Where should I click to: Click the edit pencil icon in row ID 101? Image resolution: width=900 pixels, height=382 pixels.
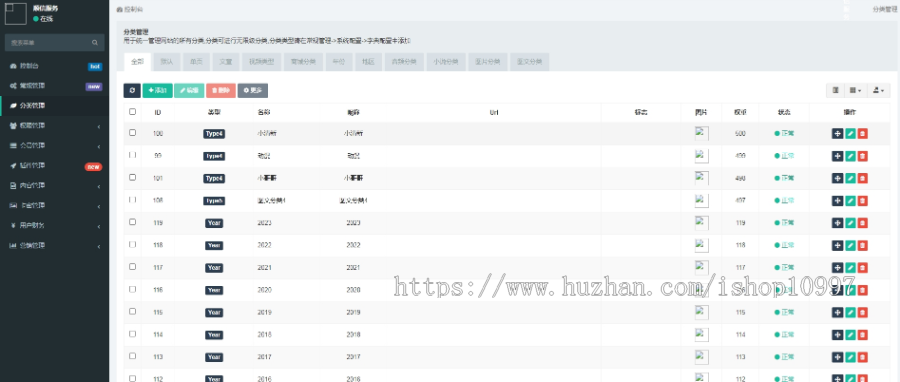pos(850,178)
